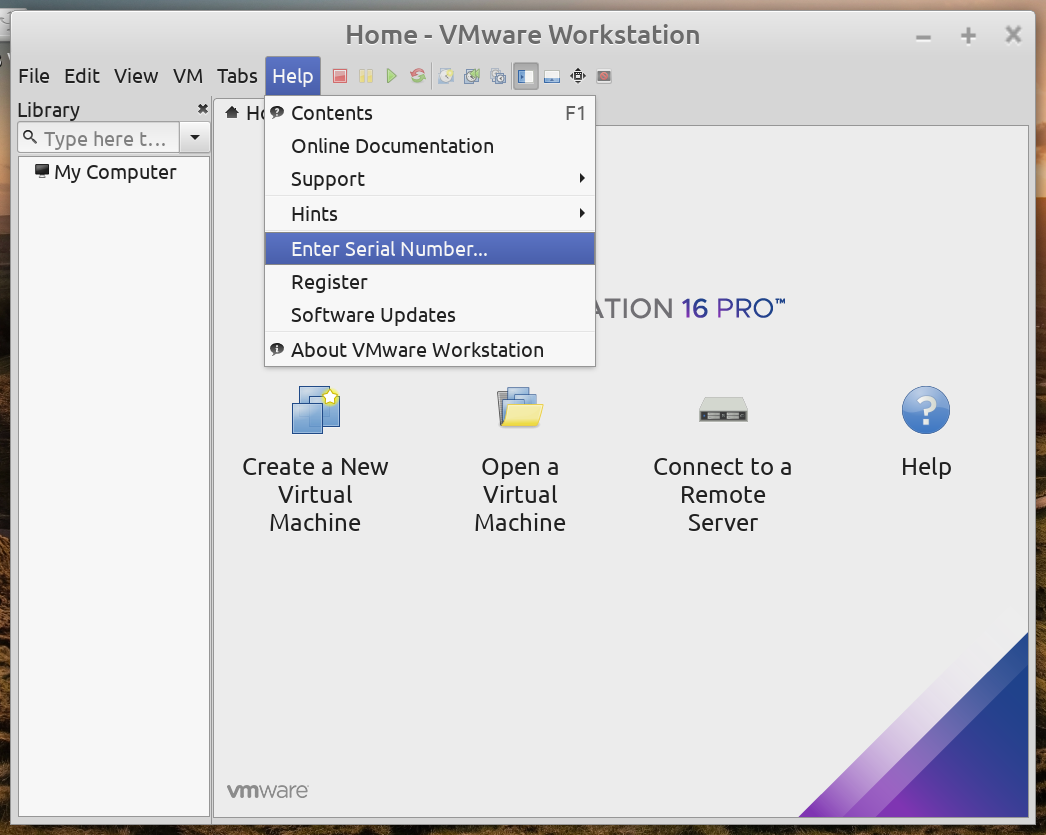Image resolution: width=1046 pixels, height=835 pixels.
Task: Click the Library search field
Action: coord(99,138)
